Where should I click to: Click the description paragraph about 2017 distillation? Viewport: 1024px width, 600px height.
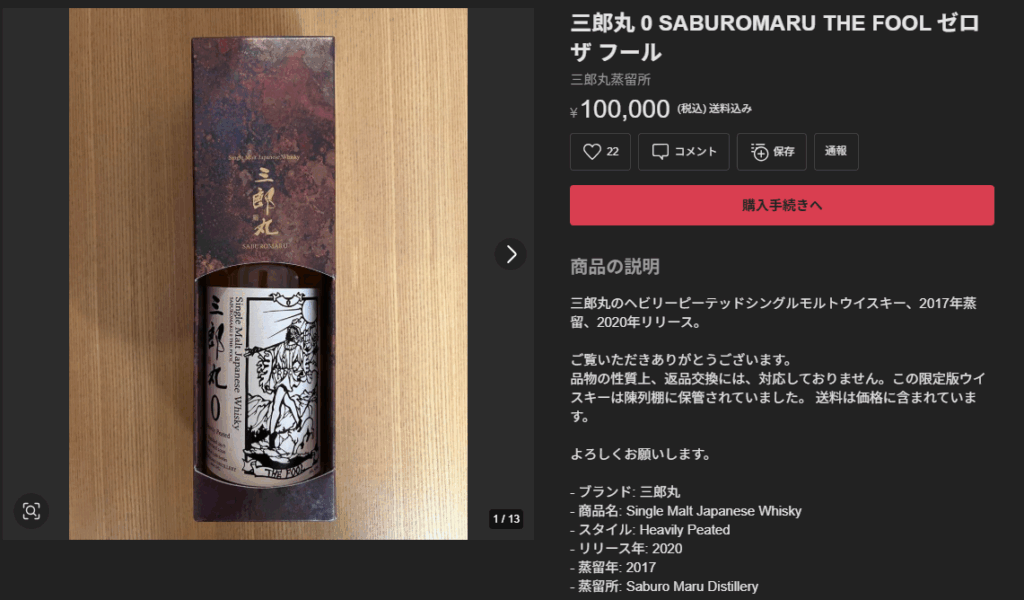pos(773,313)
